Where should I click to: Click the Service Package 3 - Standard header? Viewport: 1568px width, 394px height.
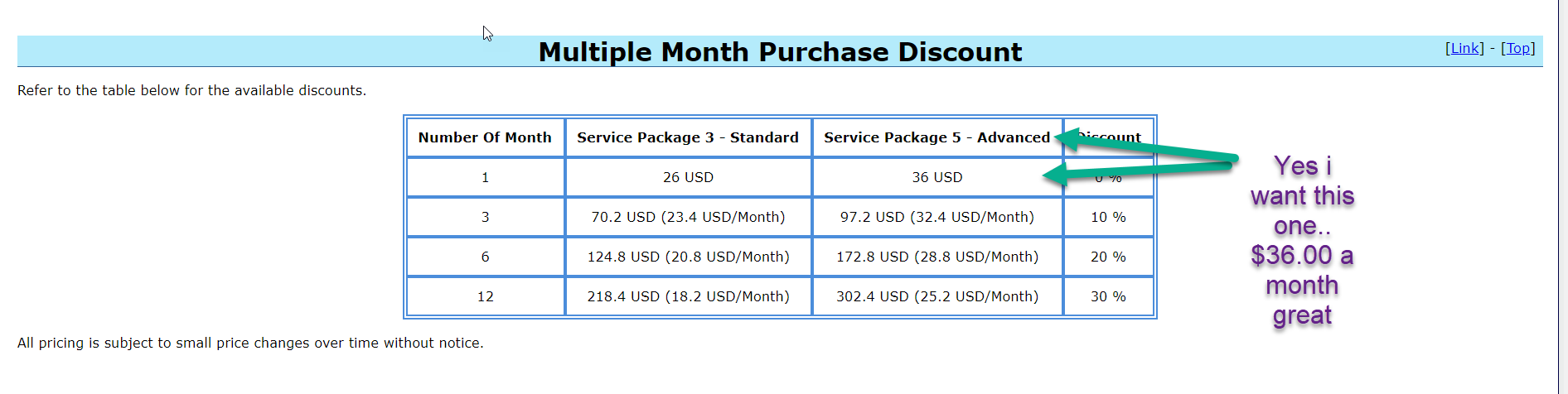coord(688,137)
